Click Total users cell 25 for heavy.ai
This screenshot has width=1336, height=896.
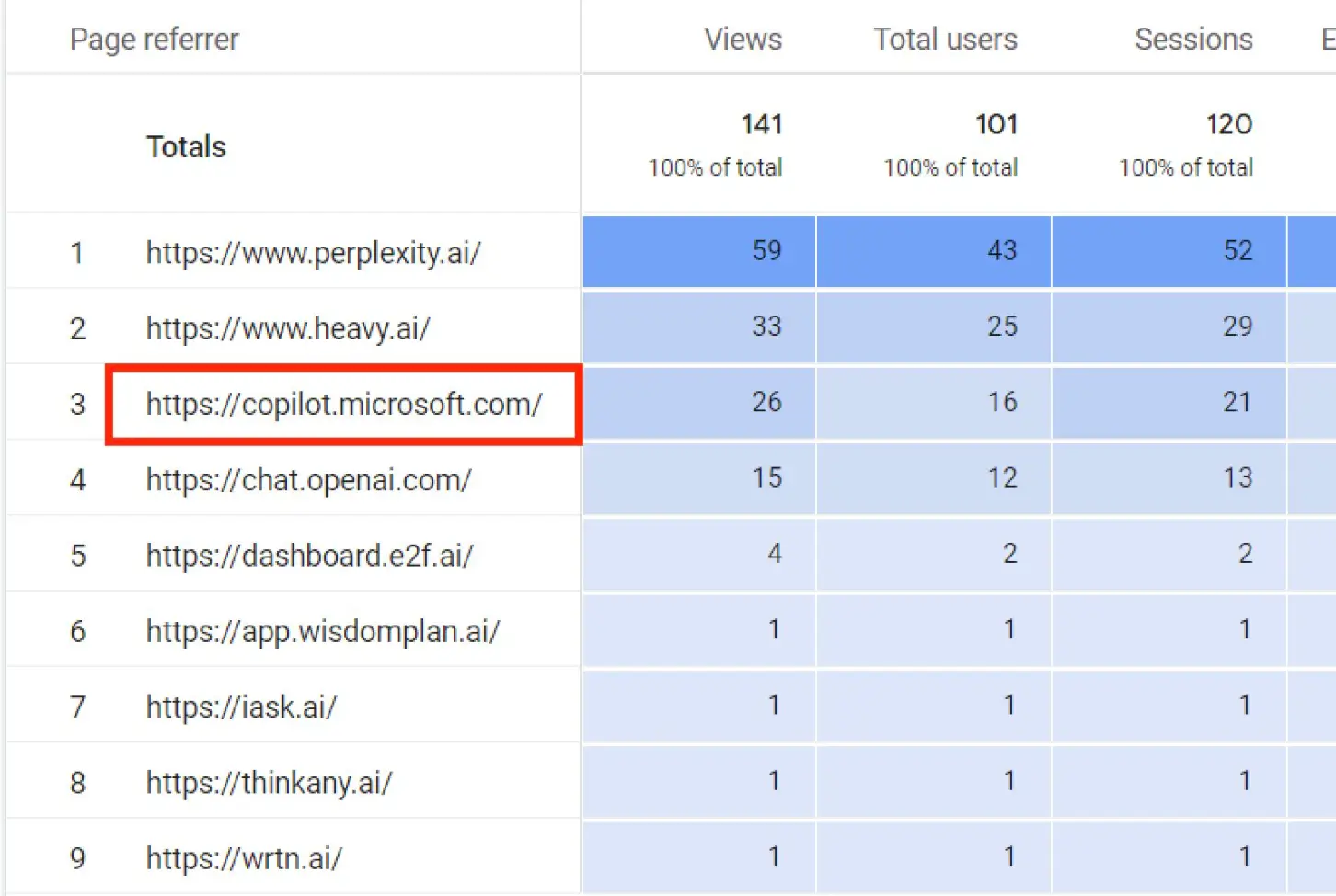coord(934,327)
